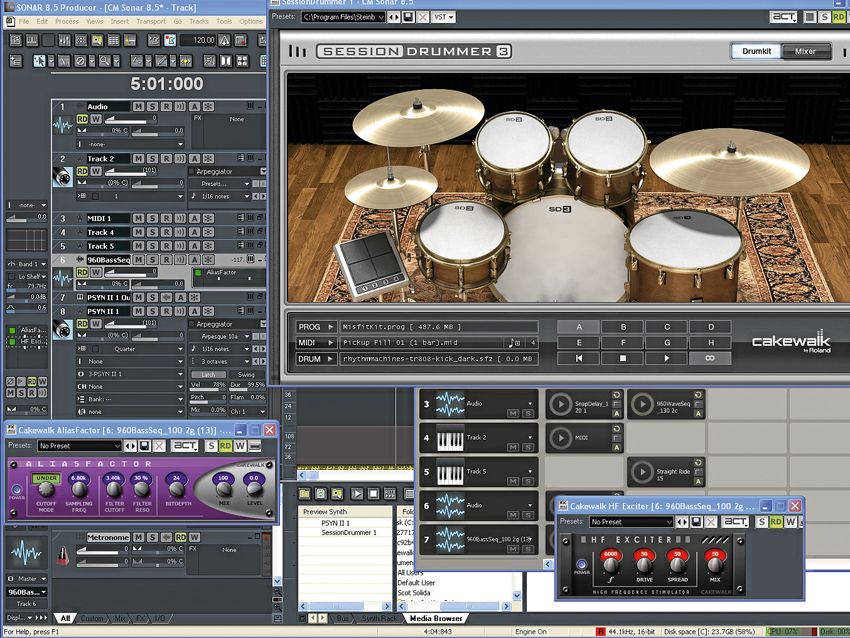Open the HF Exciter Presets dropdown
Screen dimensions: 850x638
pyautogui.click(x=631, y=522)
